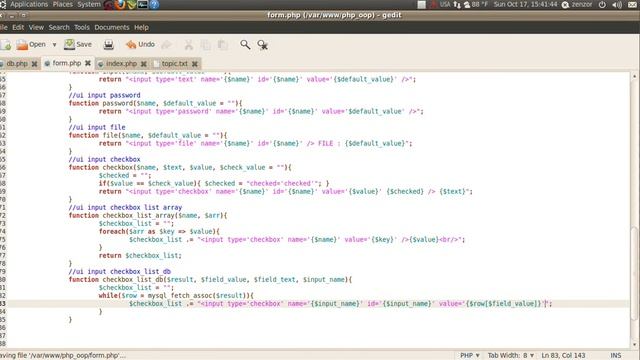Click the INS insert mode indicator

pyautogui.click(x=616, y=356)
